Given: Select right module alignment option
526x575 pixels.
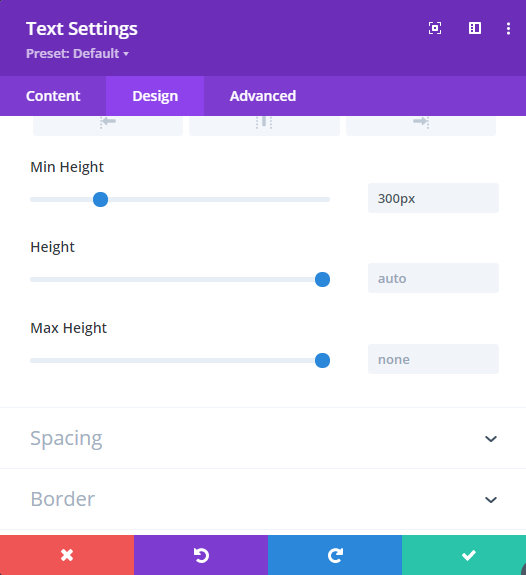Looking at the screenshot, I should (421, 126).
